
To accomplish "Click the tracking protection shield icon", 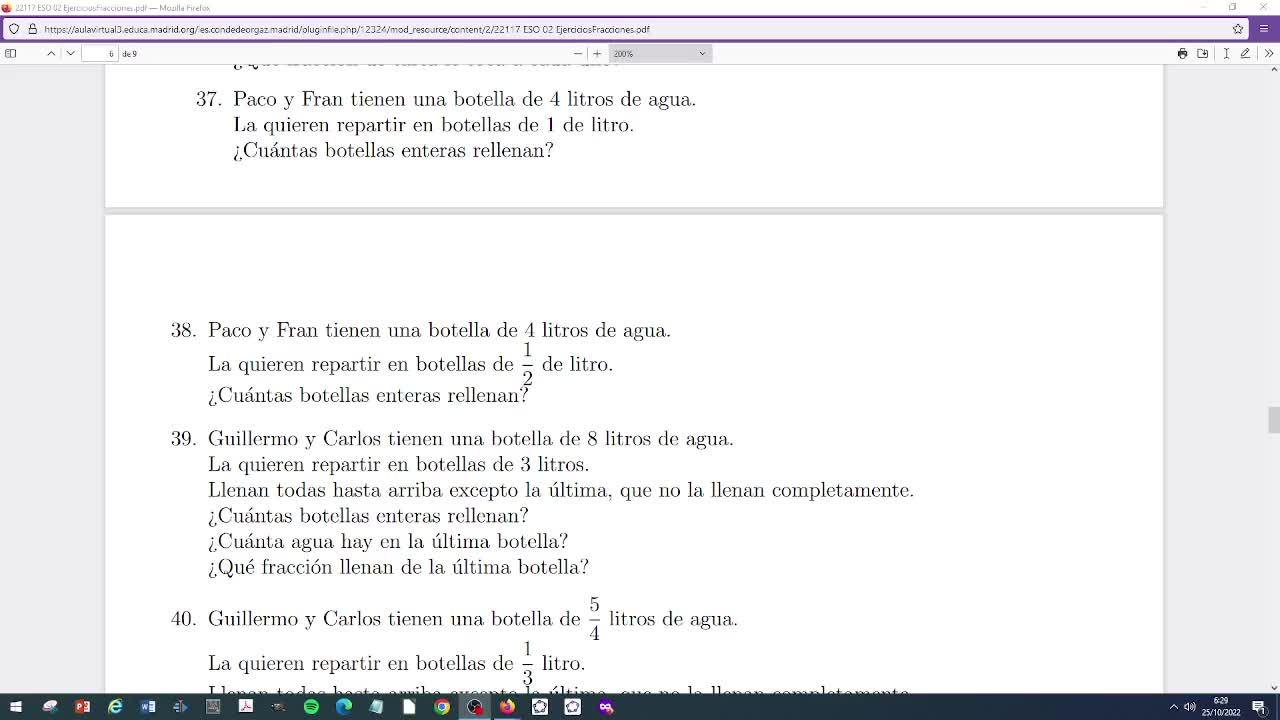I will tap(14, 29).
